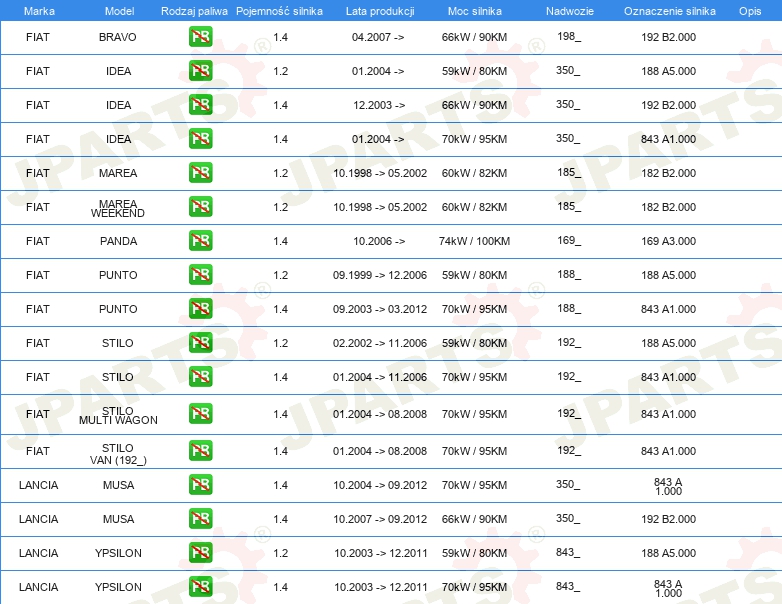Click production years 10.2007 -> 09.2012
The image size is (782, 604).
[380, 519]
